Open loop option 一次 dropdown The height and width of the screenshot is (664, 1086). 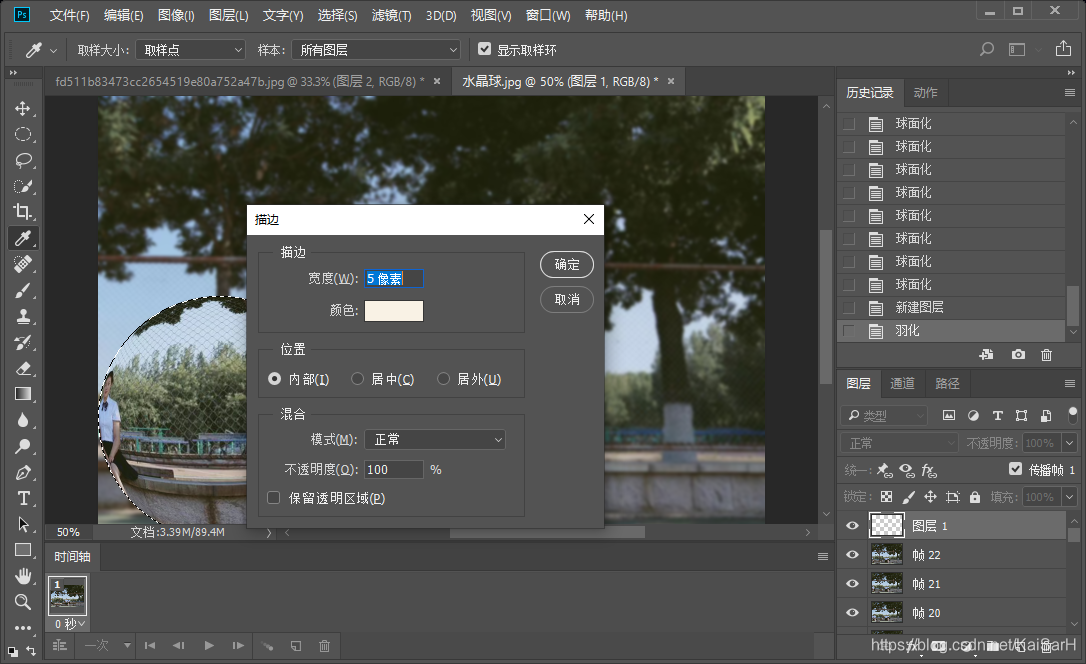107,645
